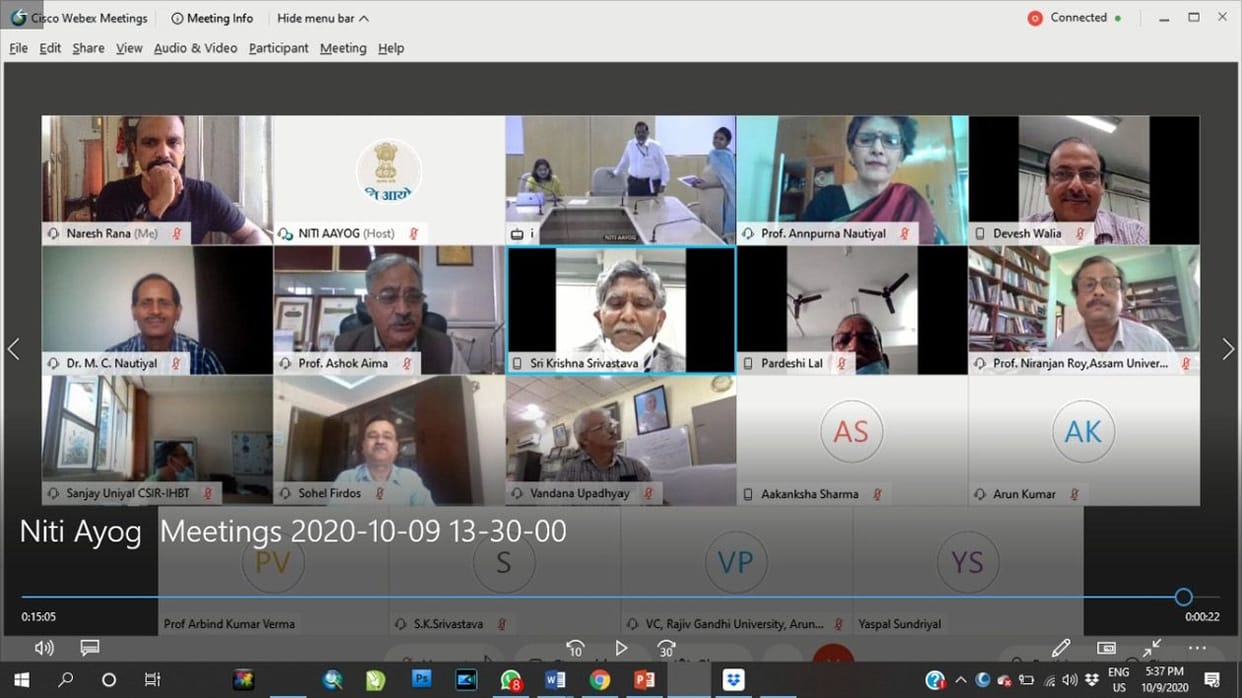Open the Share menu
1242x698 pixels.
point(88,48)
